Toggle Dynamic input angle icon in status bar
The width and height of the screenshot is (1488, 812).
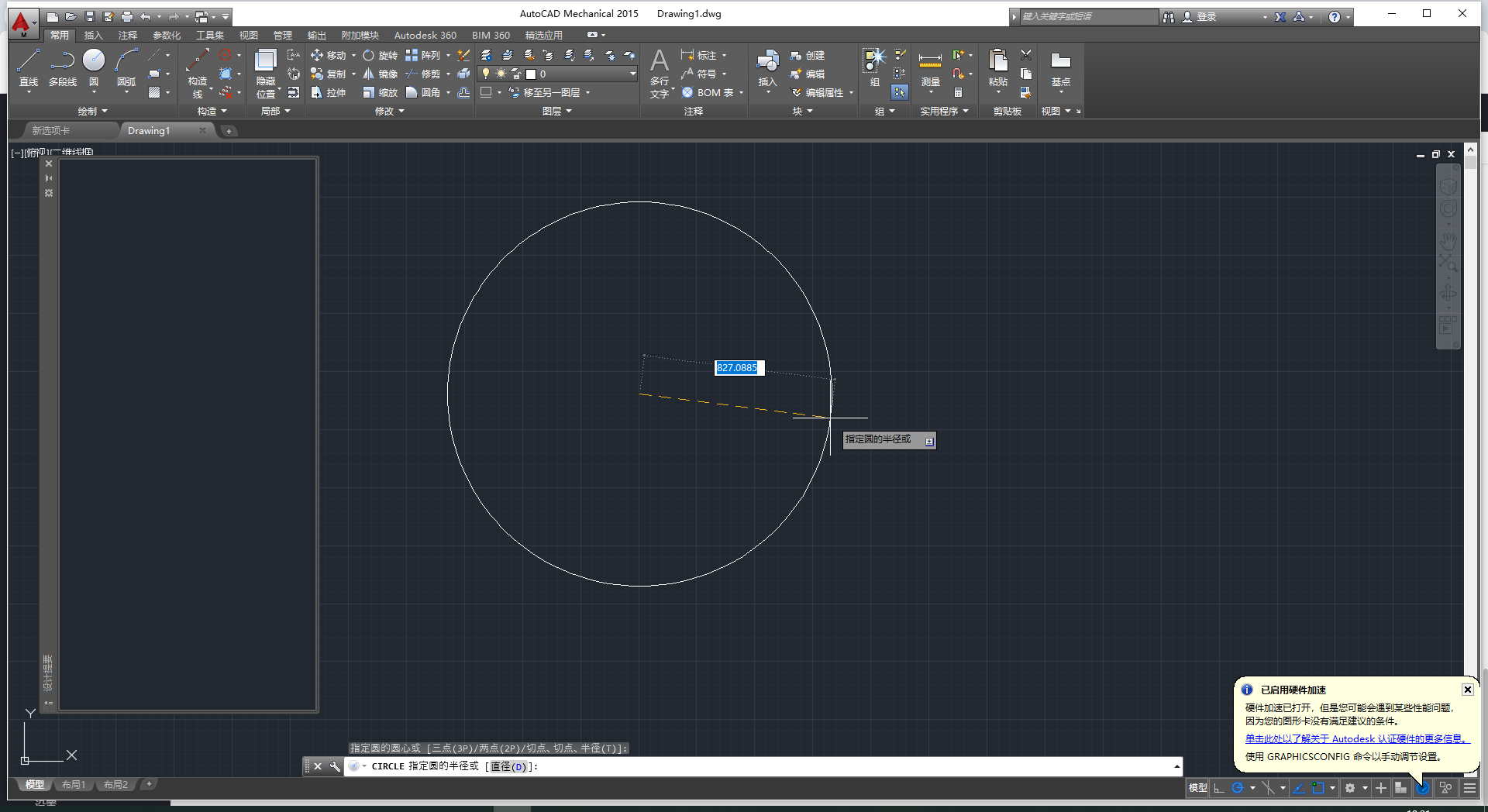pyautogui.click(x=1299, y=788)
